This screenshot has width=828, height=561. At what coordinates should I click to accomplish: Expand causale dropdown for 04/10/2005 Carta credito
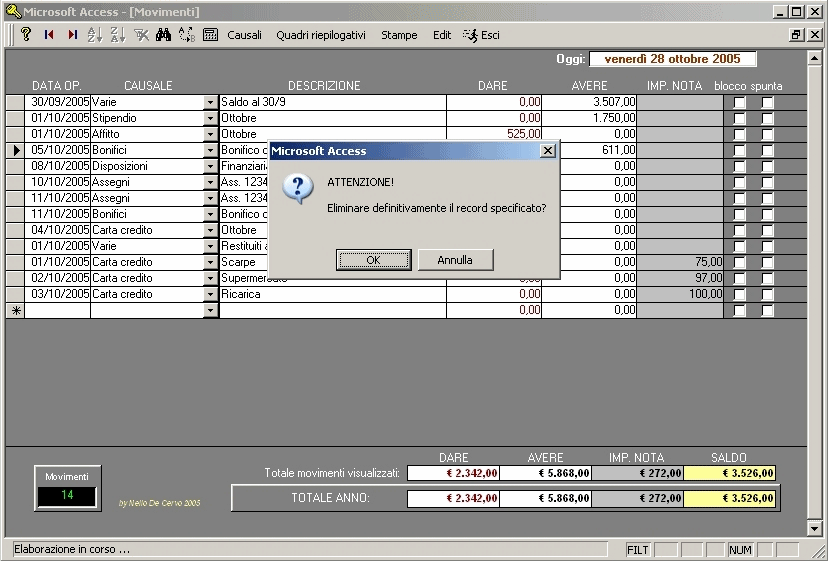[210, 230]
